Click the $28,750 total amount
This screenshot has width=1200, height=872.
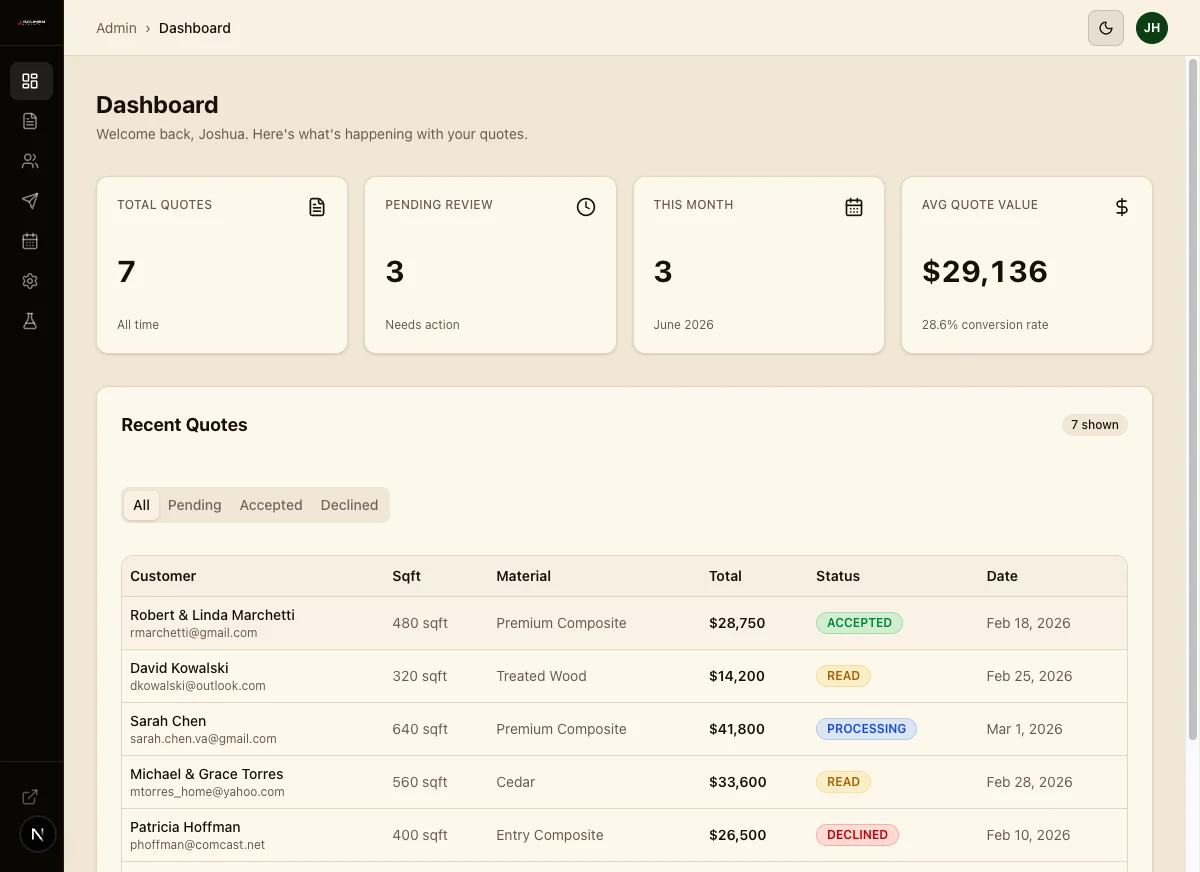(737, 623)
